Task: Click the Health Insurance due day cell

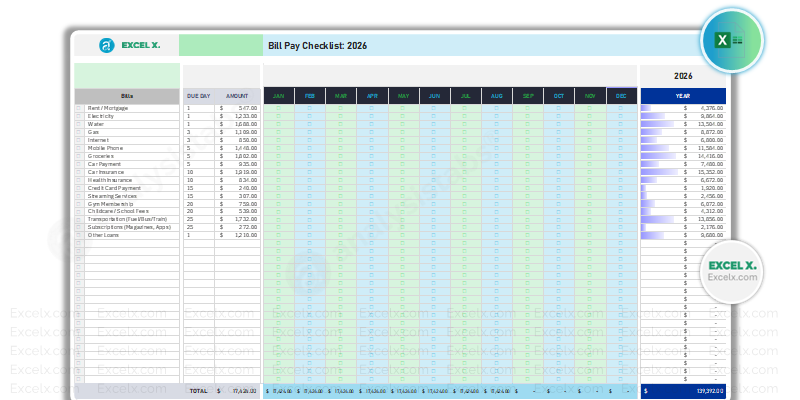Action: click(198, 180)
